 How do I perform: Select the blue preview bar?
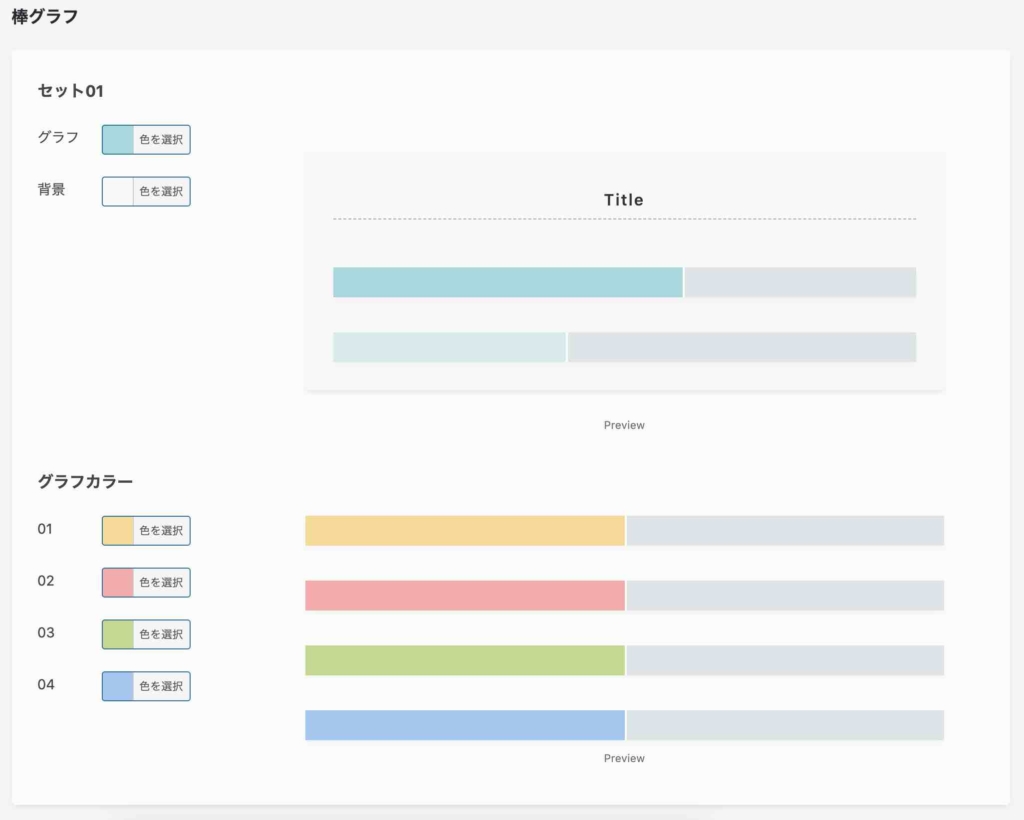click(x=464, y=726)
